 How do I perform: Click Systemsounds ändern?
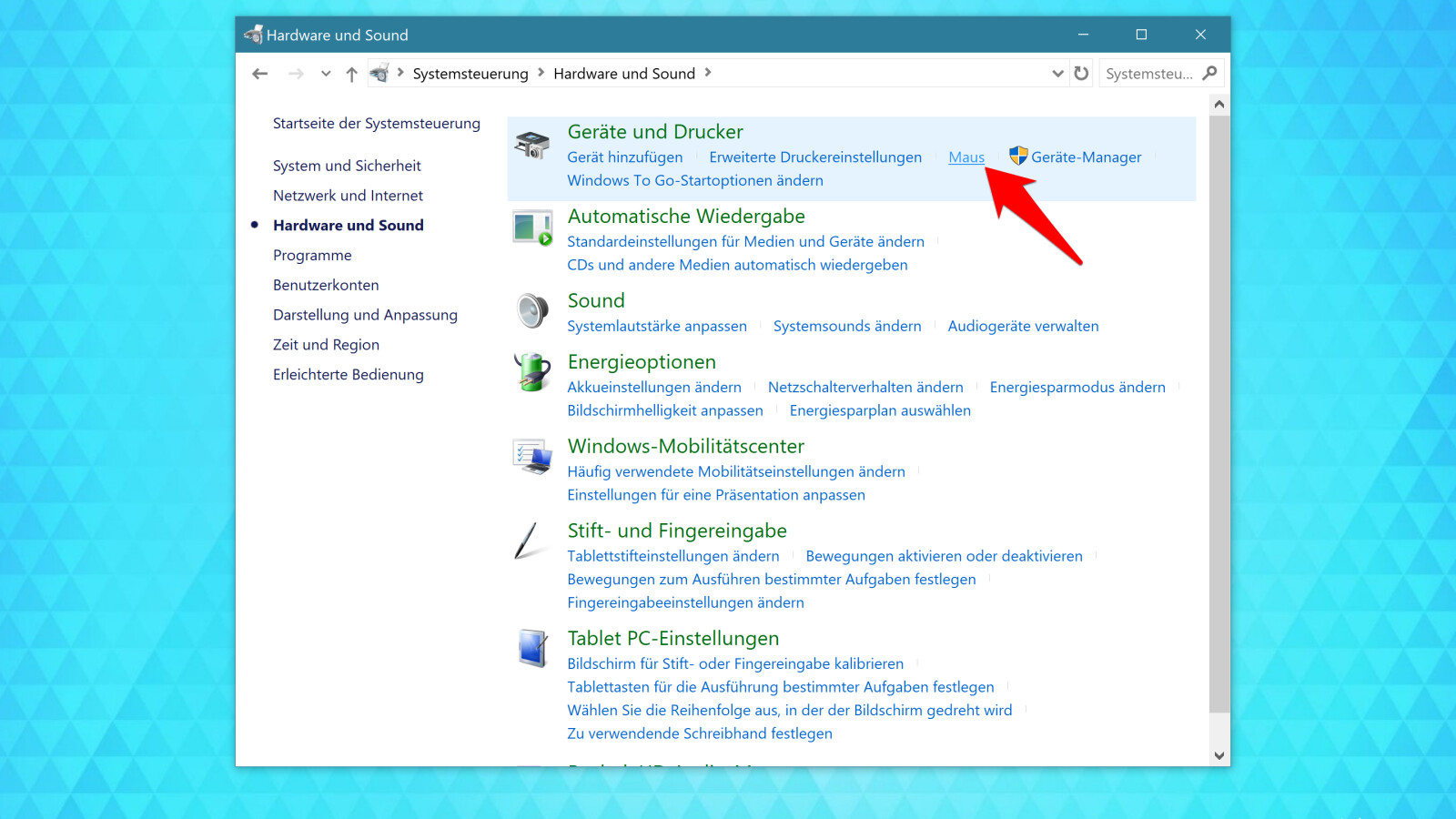point(847,327)
